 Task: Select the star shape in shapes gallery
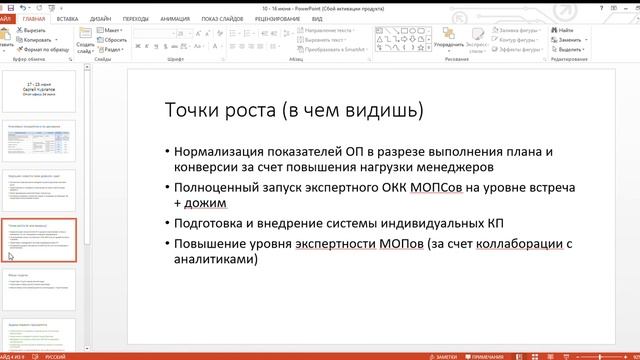421,48
